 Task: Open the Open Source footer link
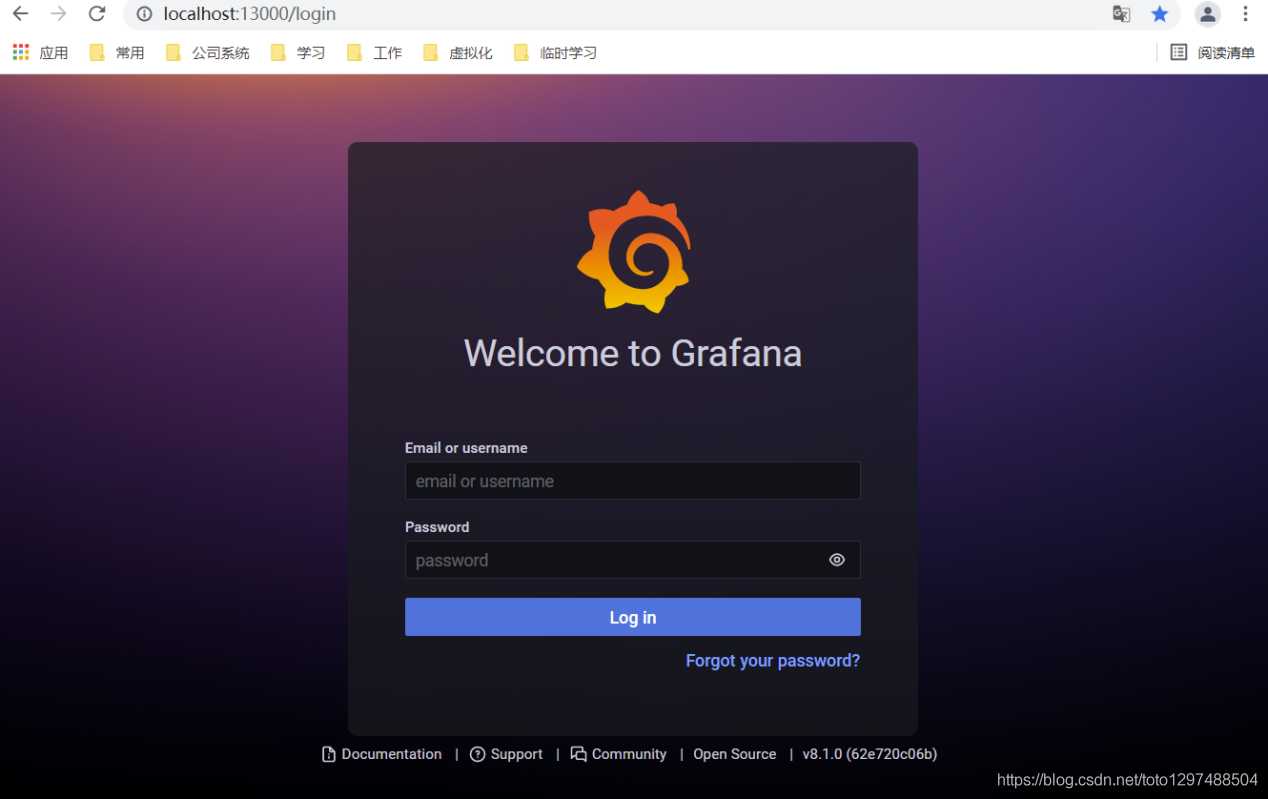click(x=735, y=754)
